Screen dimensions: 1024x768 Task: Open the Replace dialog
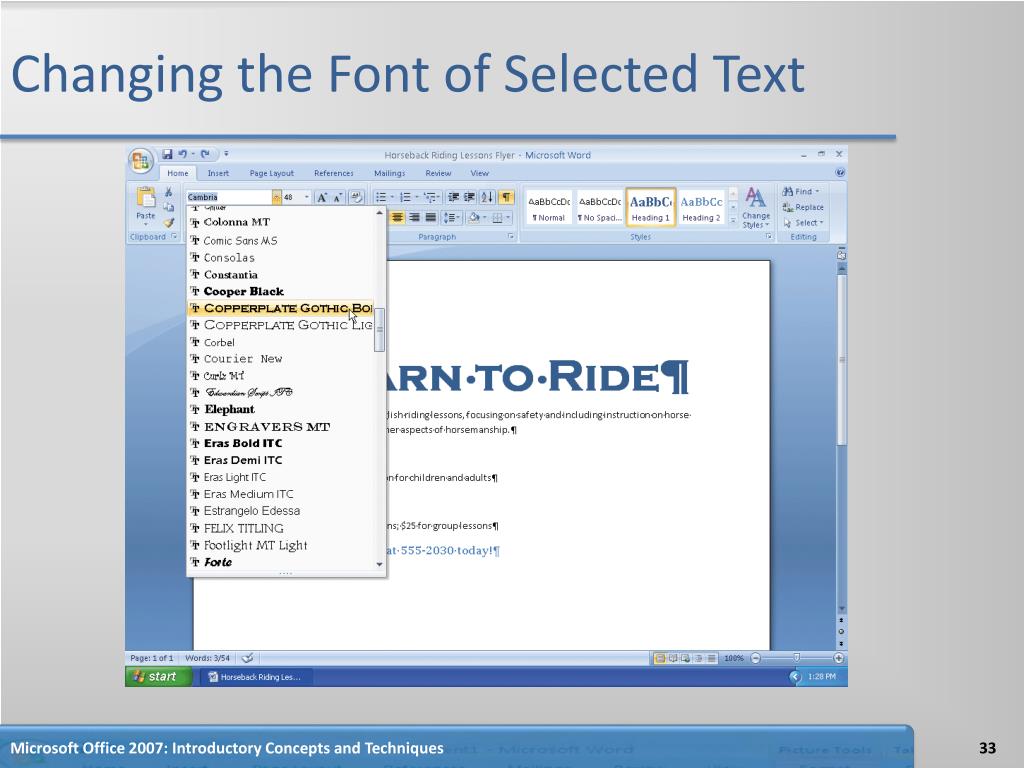[803, 207]
